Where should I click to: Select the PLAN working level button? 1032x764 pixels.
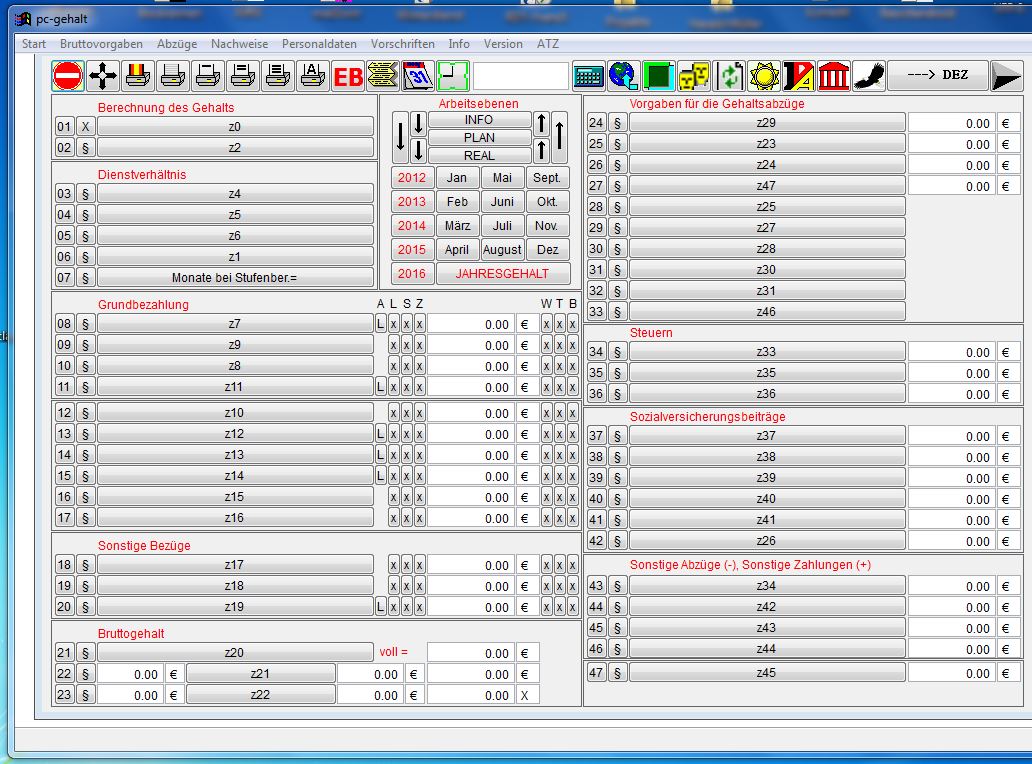click(x=479, y=138)
